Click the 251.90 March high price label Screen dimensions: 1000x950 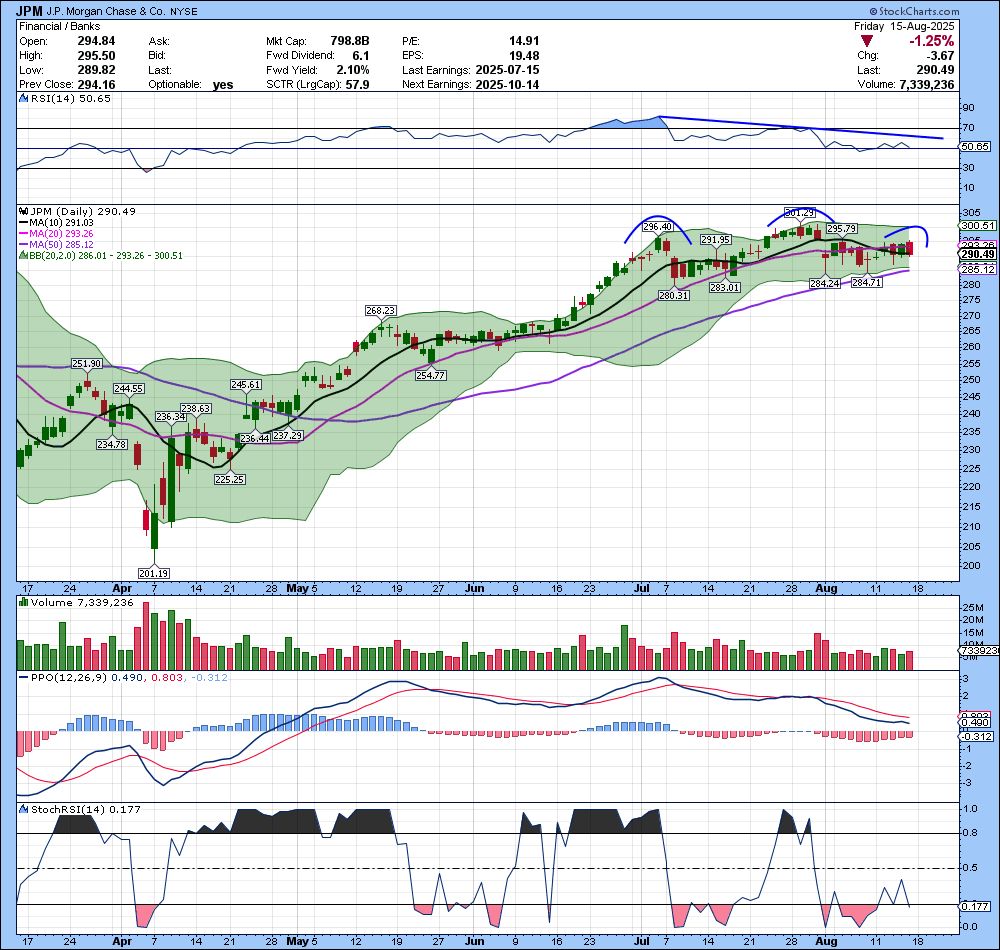[87, 364]
